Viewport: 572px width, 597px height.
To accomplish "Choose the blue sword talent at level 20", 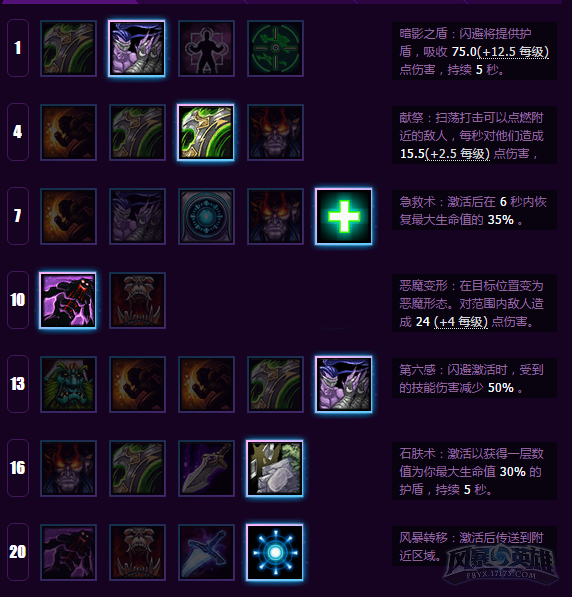I will (206, 552).
